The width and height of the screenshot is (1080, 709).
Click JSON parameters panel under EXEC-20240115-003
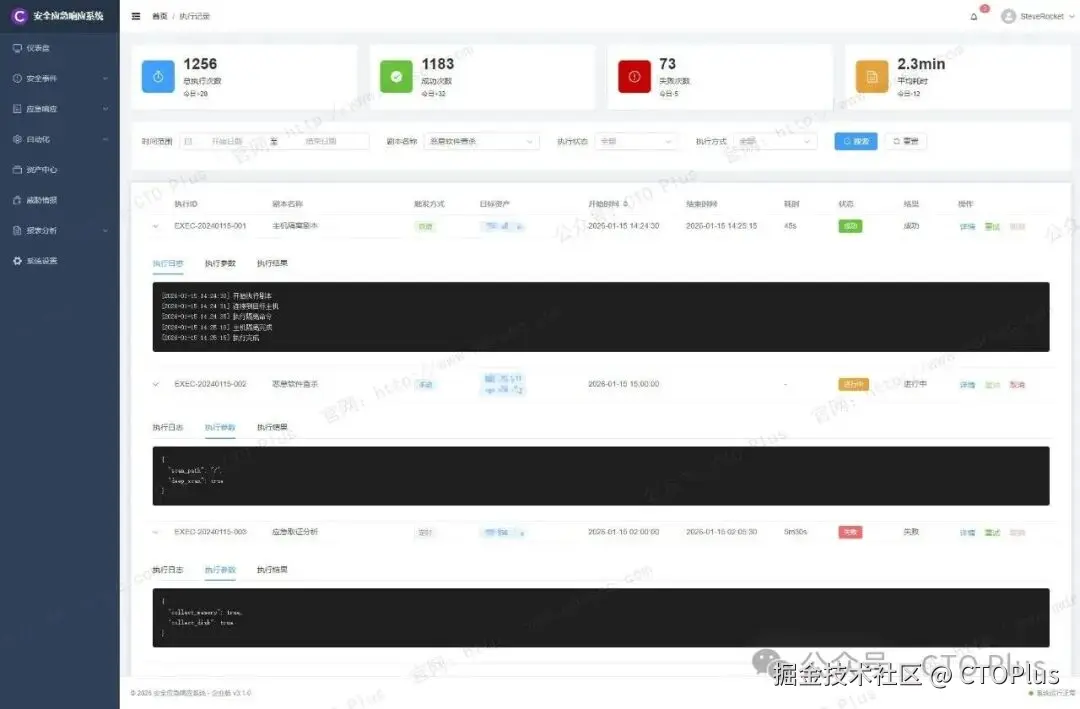pos(601,617)
